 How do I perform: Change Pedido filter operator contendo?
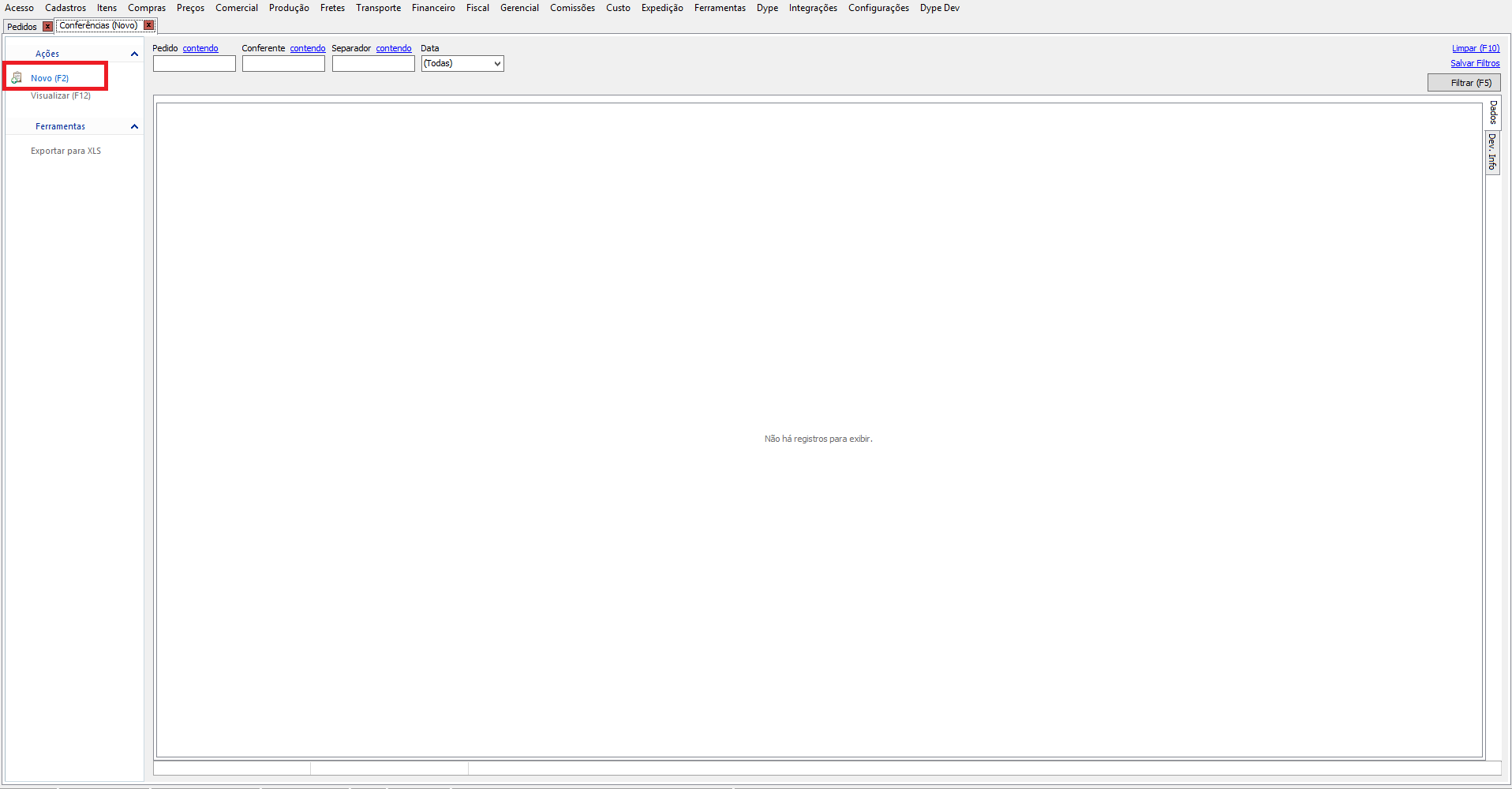pos(200,48)
